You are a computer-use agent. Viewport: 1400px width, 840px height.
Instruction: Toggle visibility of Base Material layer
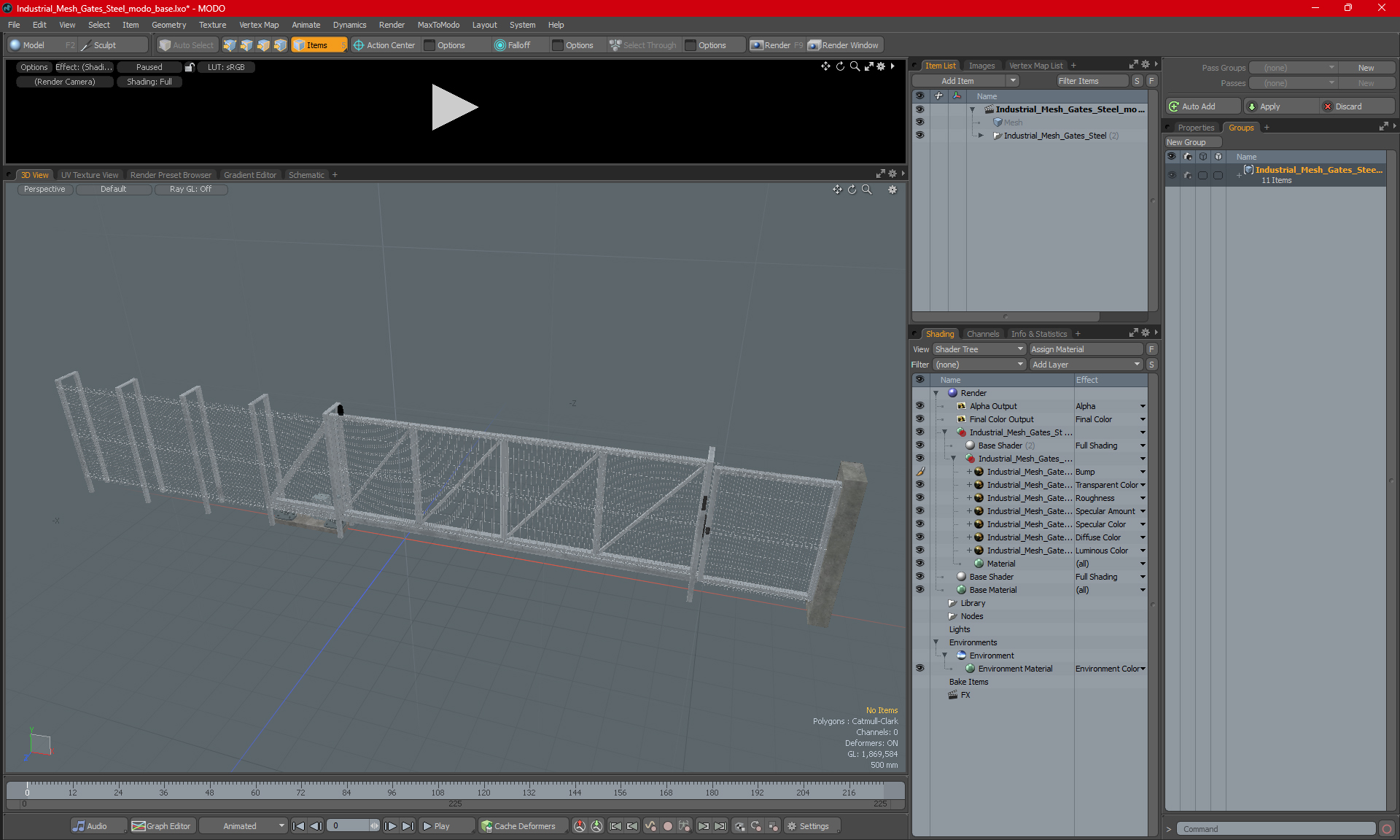919,590
